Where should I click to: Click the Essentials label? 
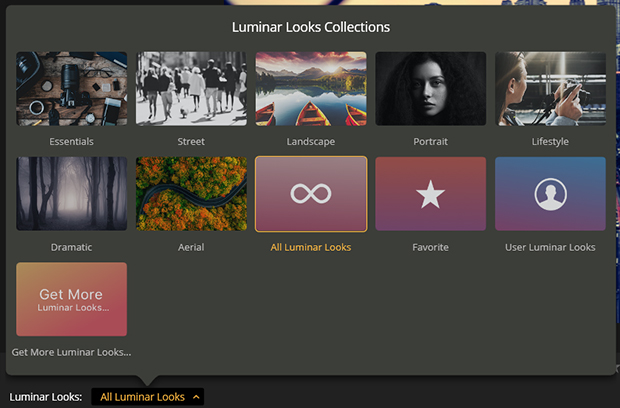[72, 142]
